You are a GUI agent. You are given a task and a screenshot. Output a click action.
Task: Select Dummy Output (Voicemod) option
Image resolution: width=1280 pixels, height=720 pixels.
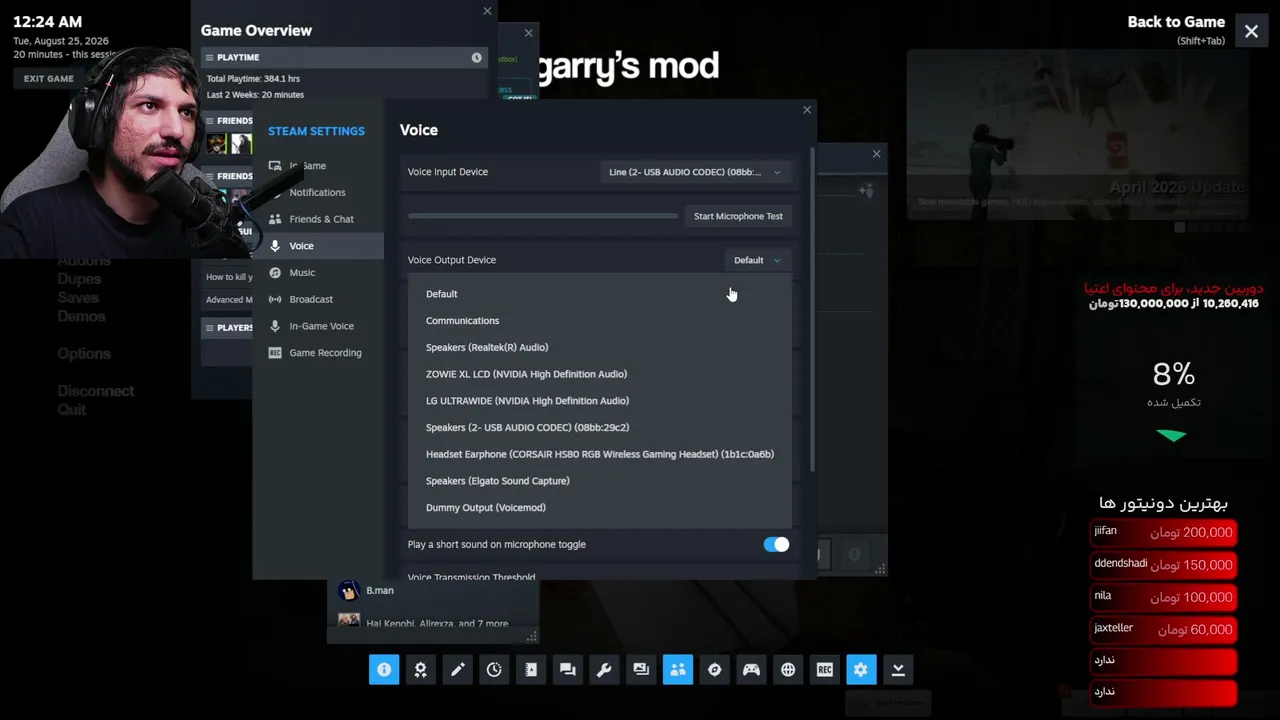point(600,508)
